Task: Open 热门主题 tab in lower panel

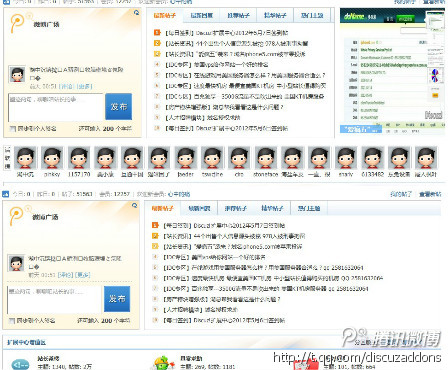Action: [x=309, y=208]
